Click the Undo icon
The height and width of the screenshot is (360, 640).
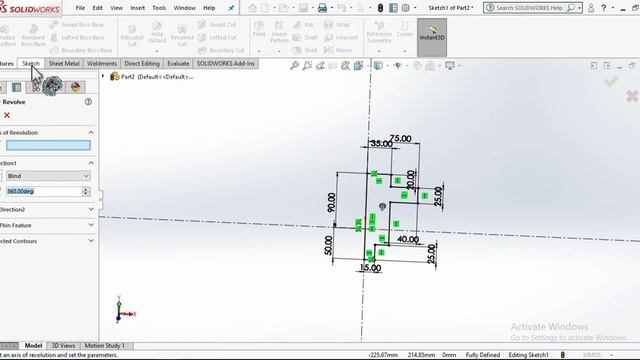341,8
